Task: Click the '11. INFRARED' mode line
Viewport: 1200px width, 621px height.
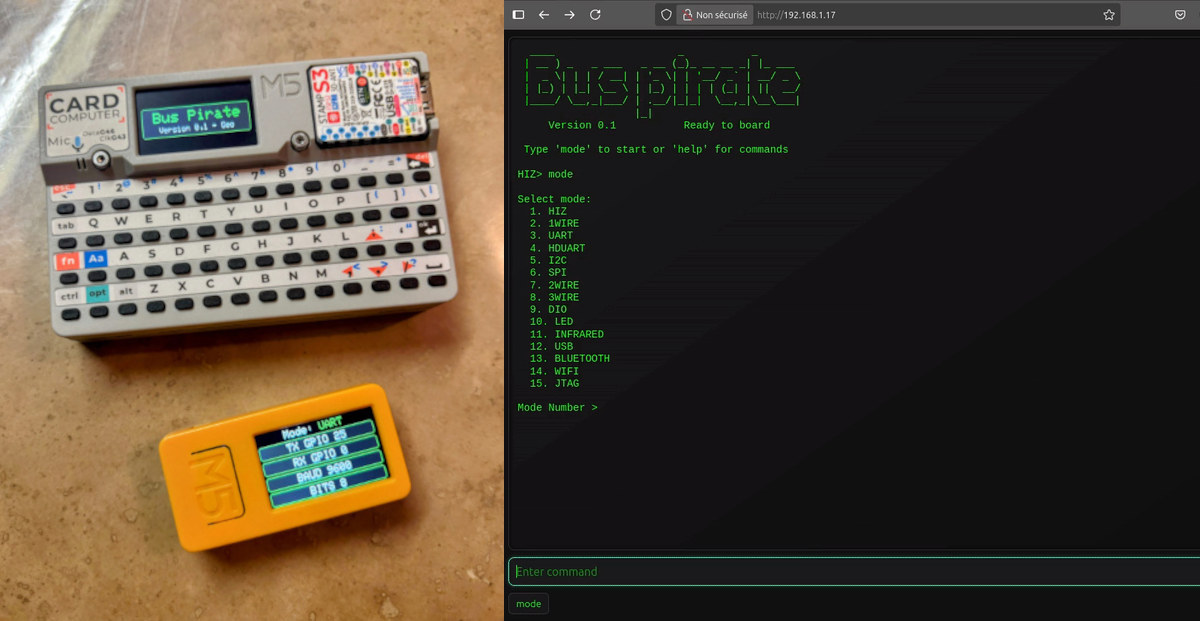Action: [567, 334]
